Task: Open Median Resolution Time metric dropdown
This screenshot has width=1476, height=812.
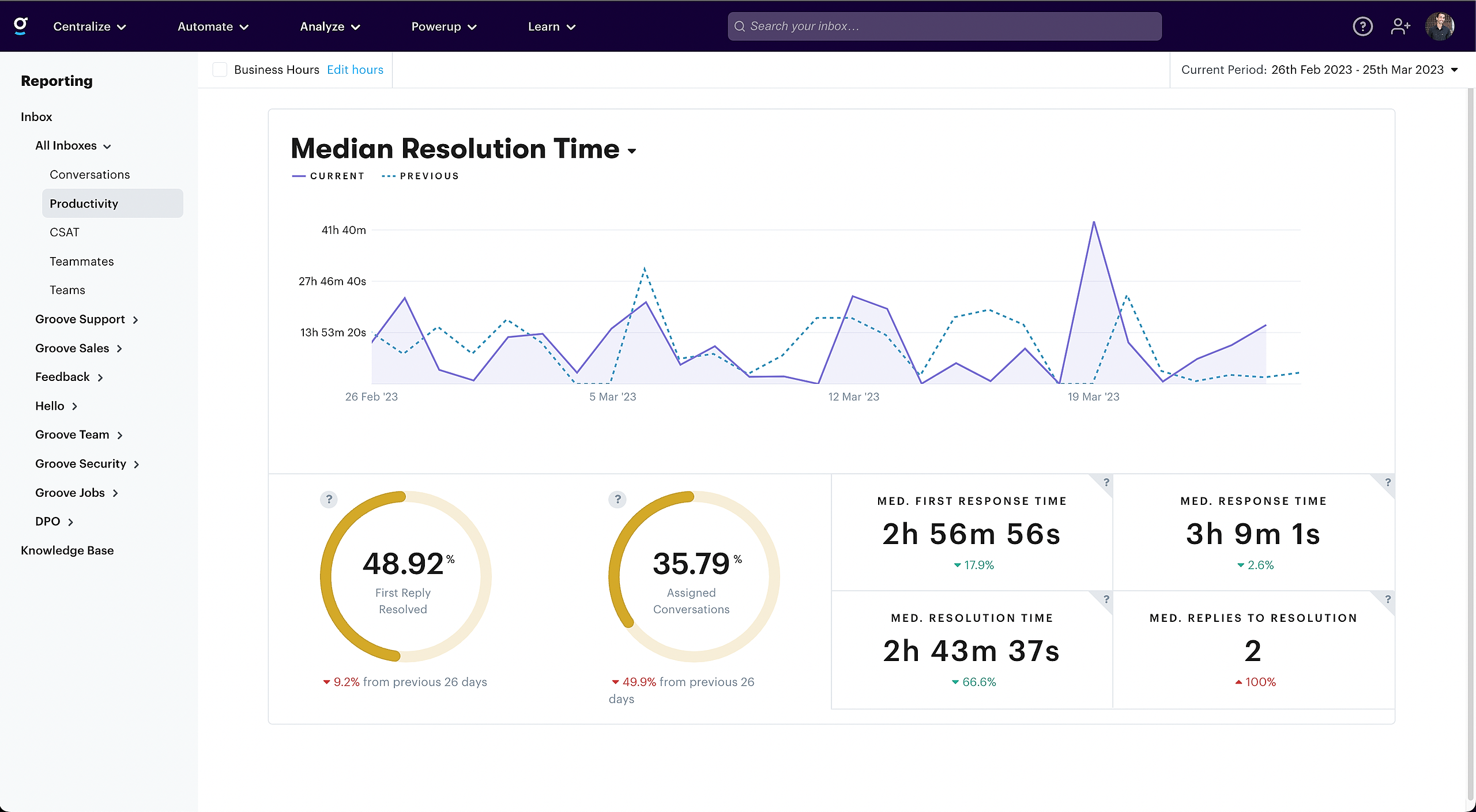Action: (632, 151)
